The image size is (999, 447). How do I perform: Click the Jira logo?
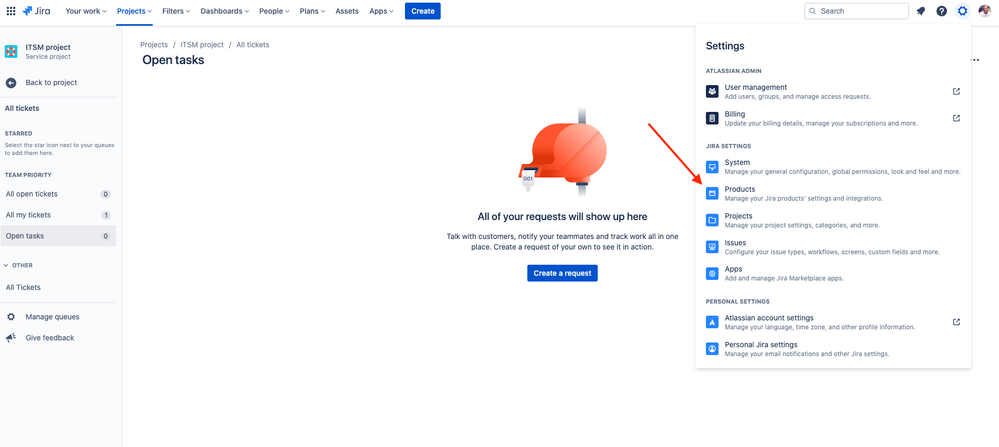(x=36, y=11)
